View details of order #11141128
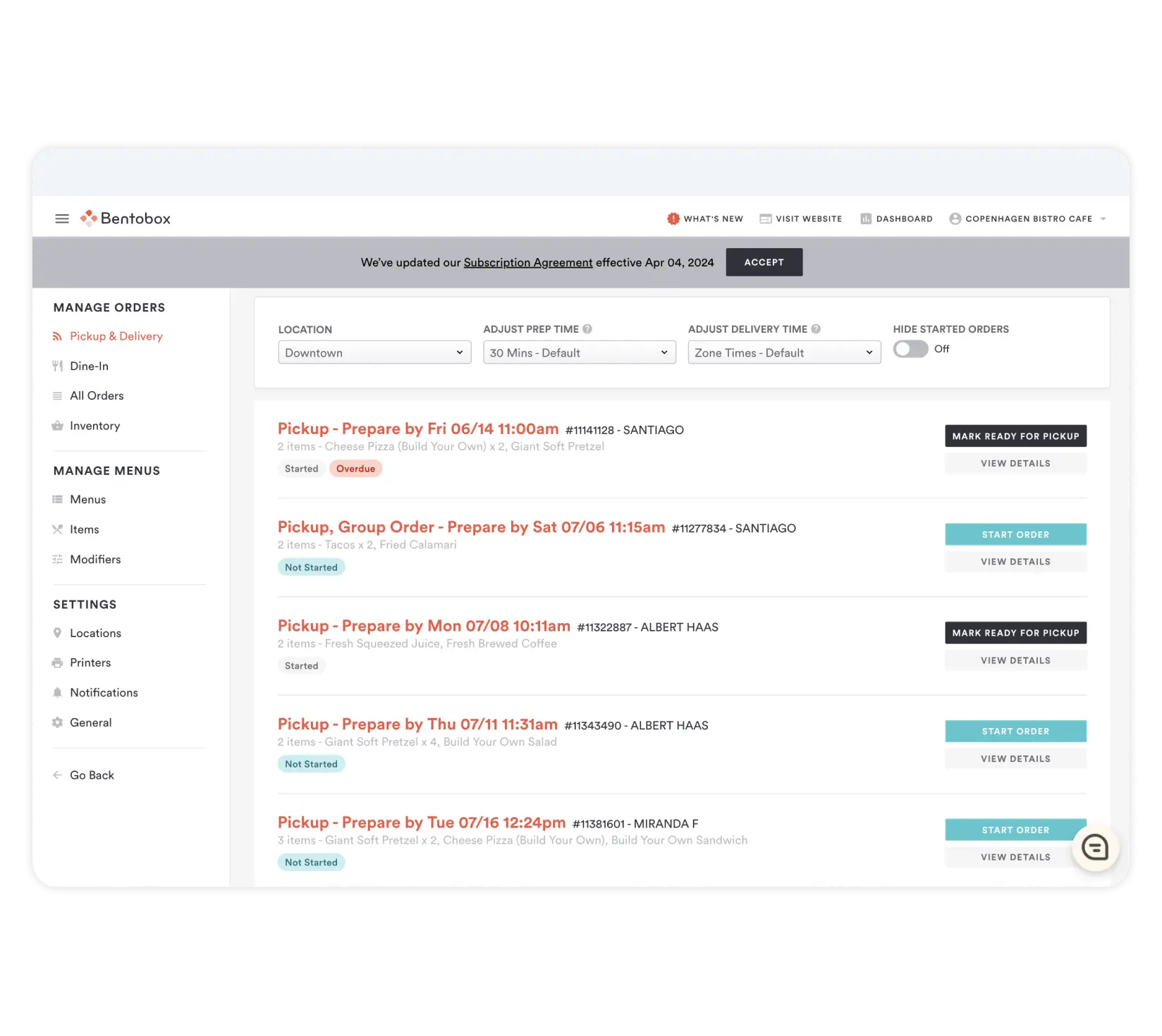Image resolution: width=1162 pixels, height=1036 pixels. pyautogui.click(x=1015, y=463)
